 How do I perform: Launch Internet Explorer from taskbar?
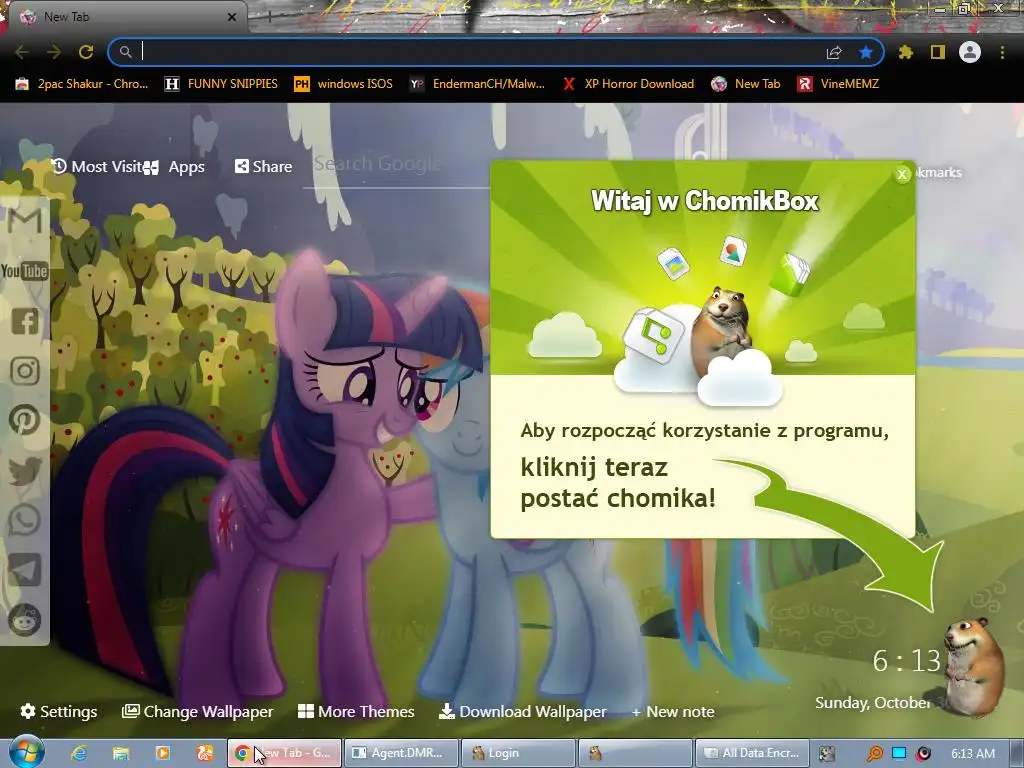[x=79, y=753]
